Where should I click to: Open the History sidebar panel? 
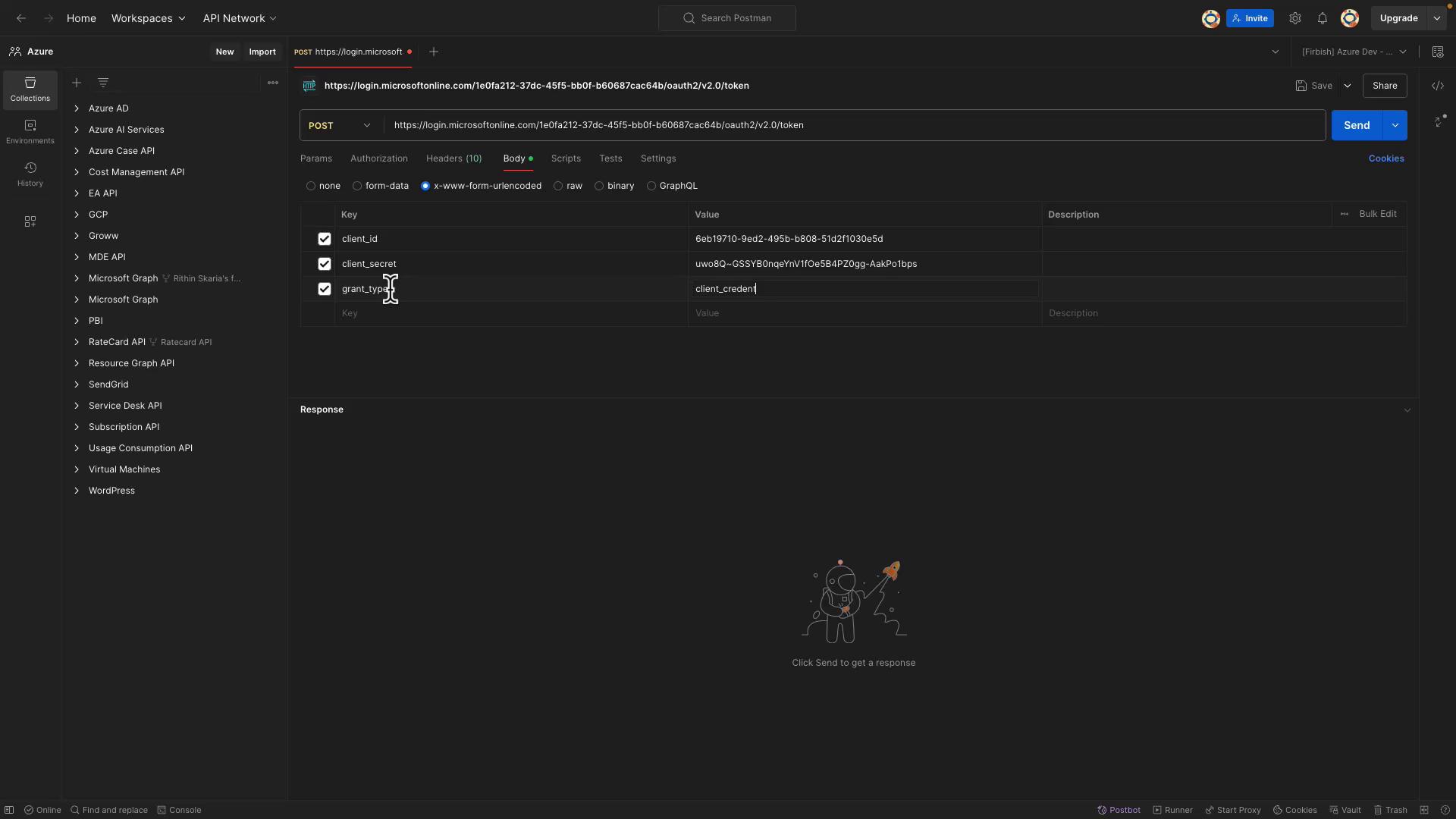30,174
